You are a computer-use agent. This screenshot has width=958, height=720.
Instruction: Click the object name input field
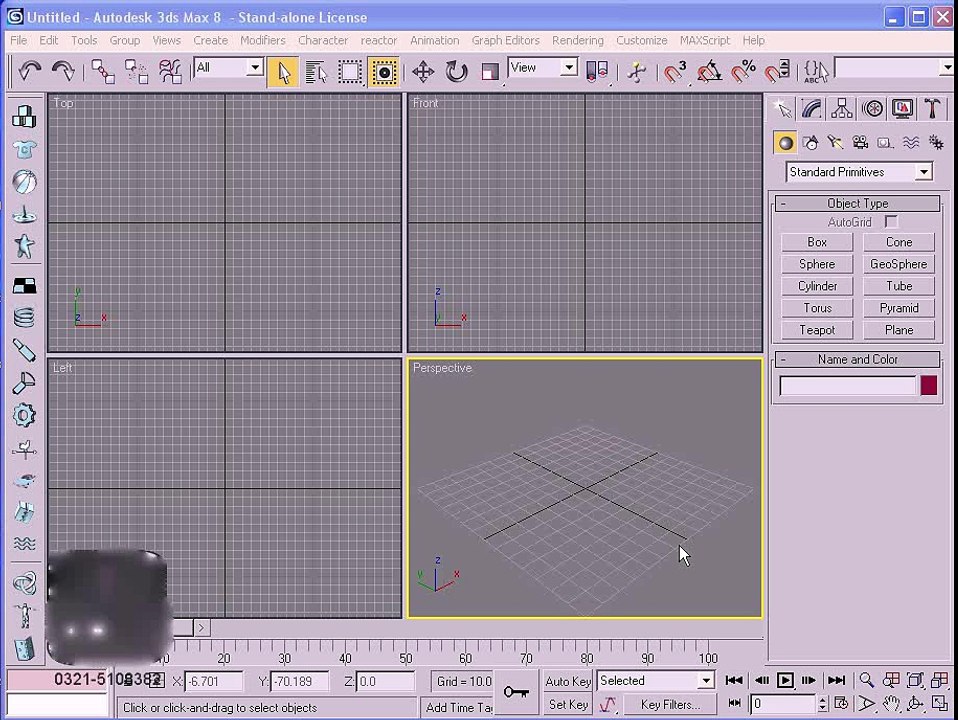[848, 386]
